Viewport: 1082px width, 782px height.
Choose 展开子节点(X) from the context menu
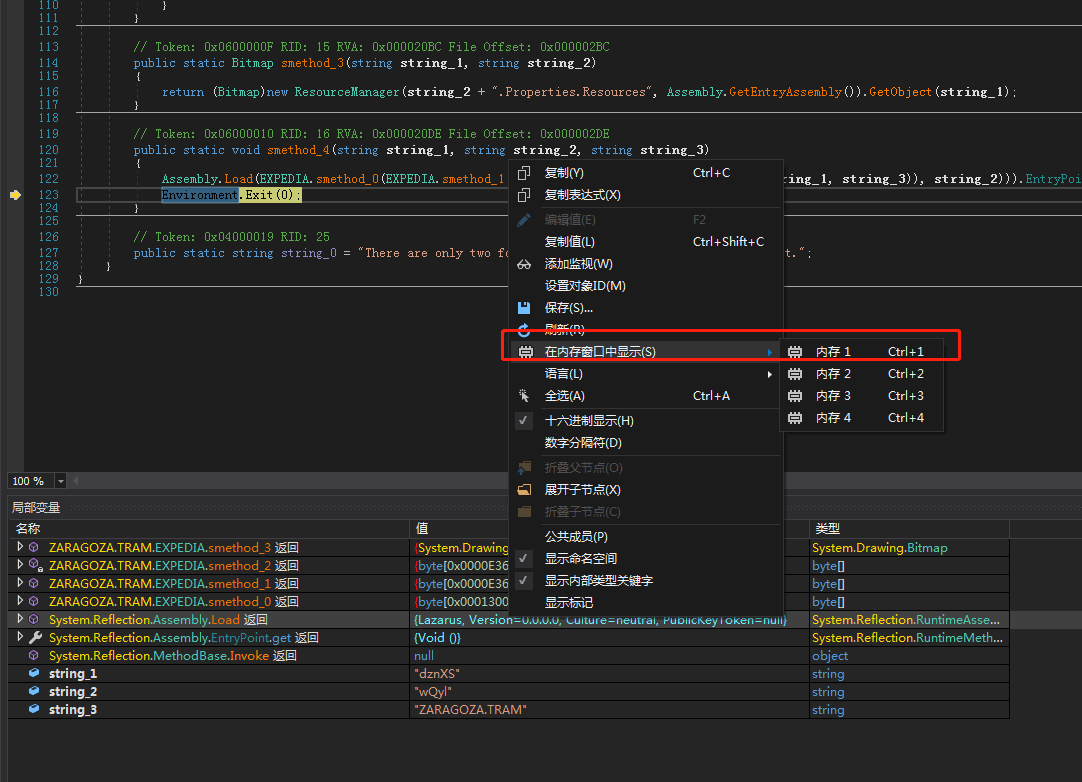pyautogui.click(x=646, y=490)
